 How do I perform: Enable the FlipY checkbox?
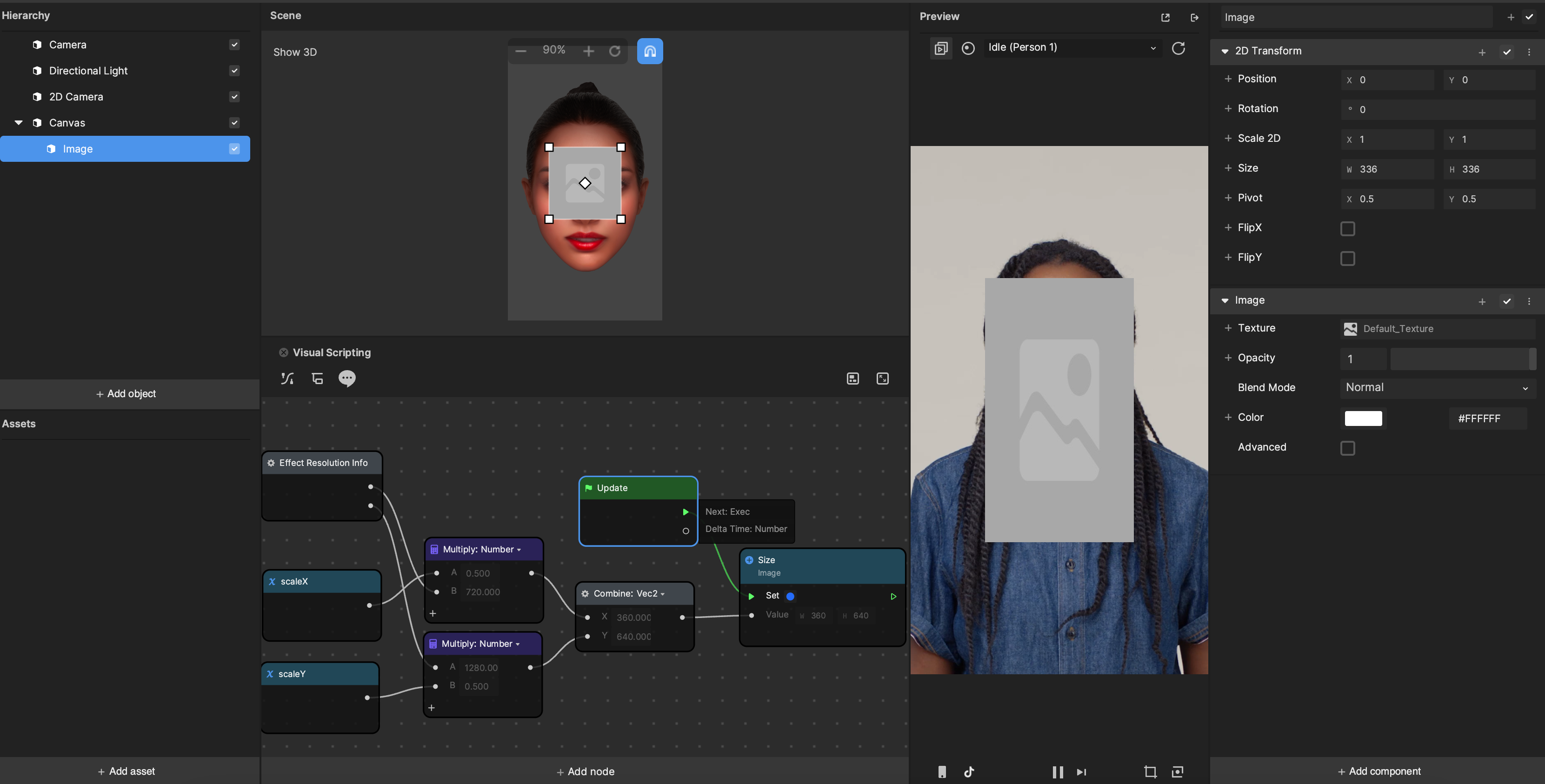coord(1348,259)
